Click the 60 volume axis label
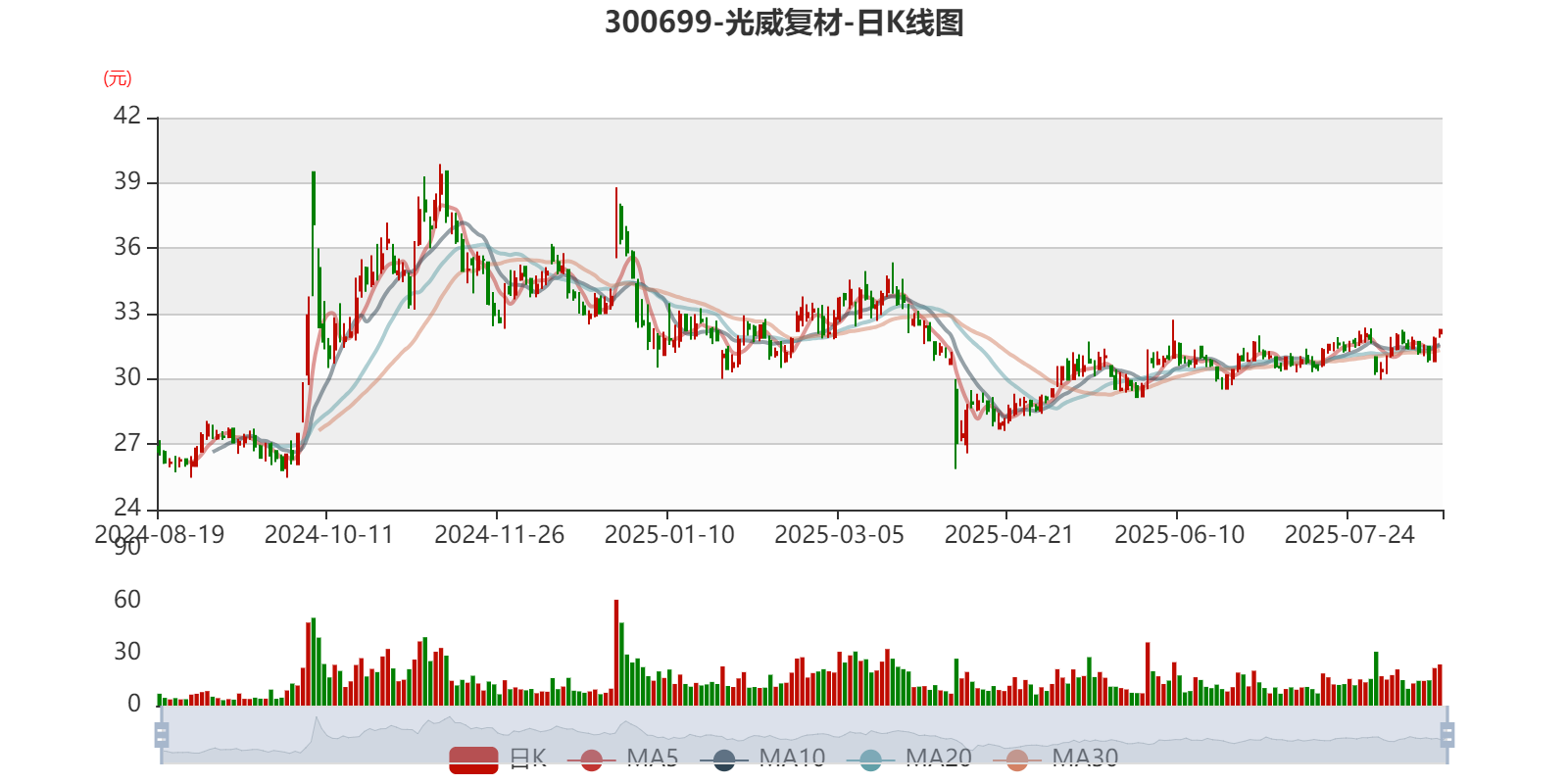 click(x=127, y=600)
